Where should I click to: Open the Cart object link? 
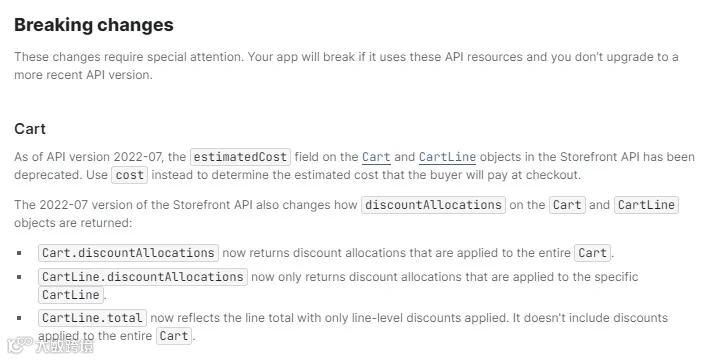pos(376,157)
